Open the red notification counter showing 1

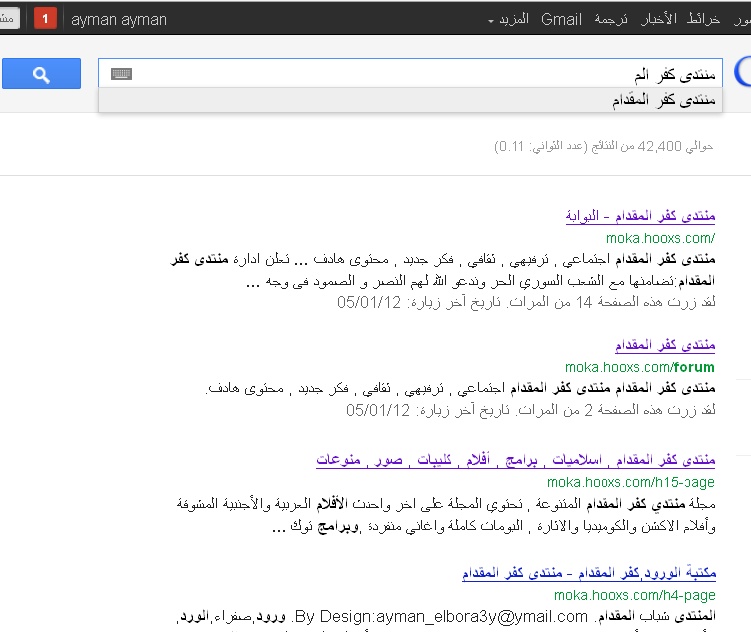46,19
